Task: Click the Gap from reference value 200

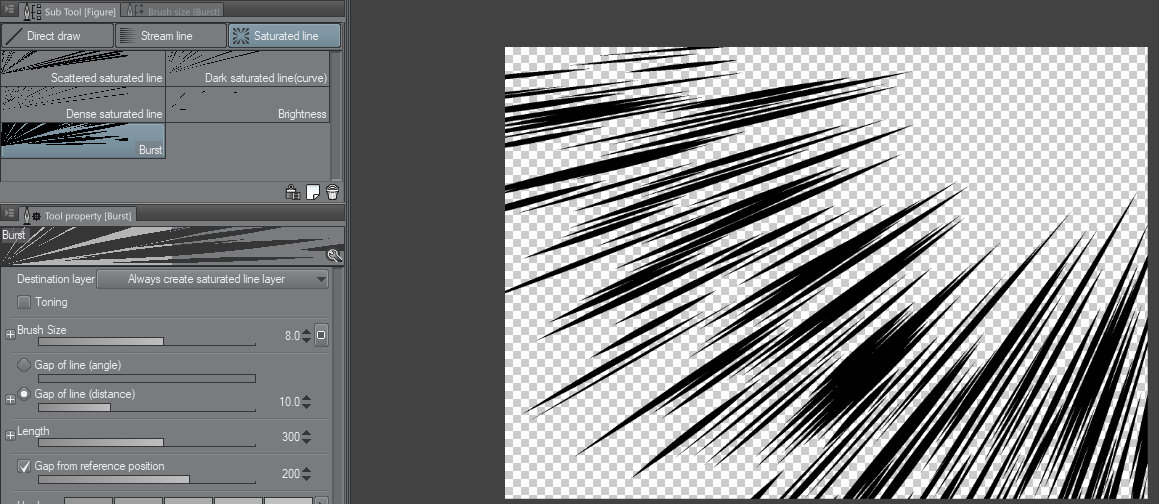Action: click(x=291, y=474)
